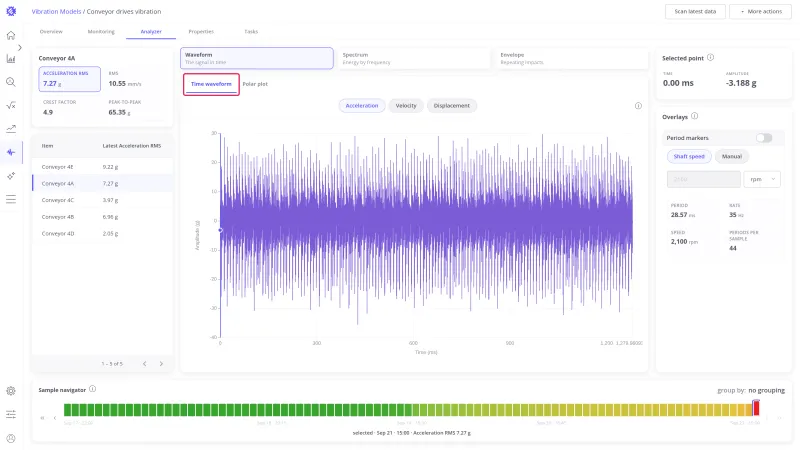Image resolution: width=800 pixels, height=450 pixels.
Task: Select Conveyor 4B row in the list
Action: point(103,217)
